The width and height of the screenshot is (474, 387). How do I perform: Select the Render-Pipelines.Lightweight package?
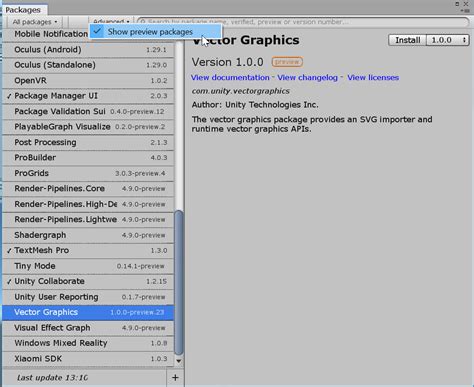88,220
